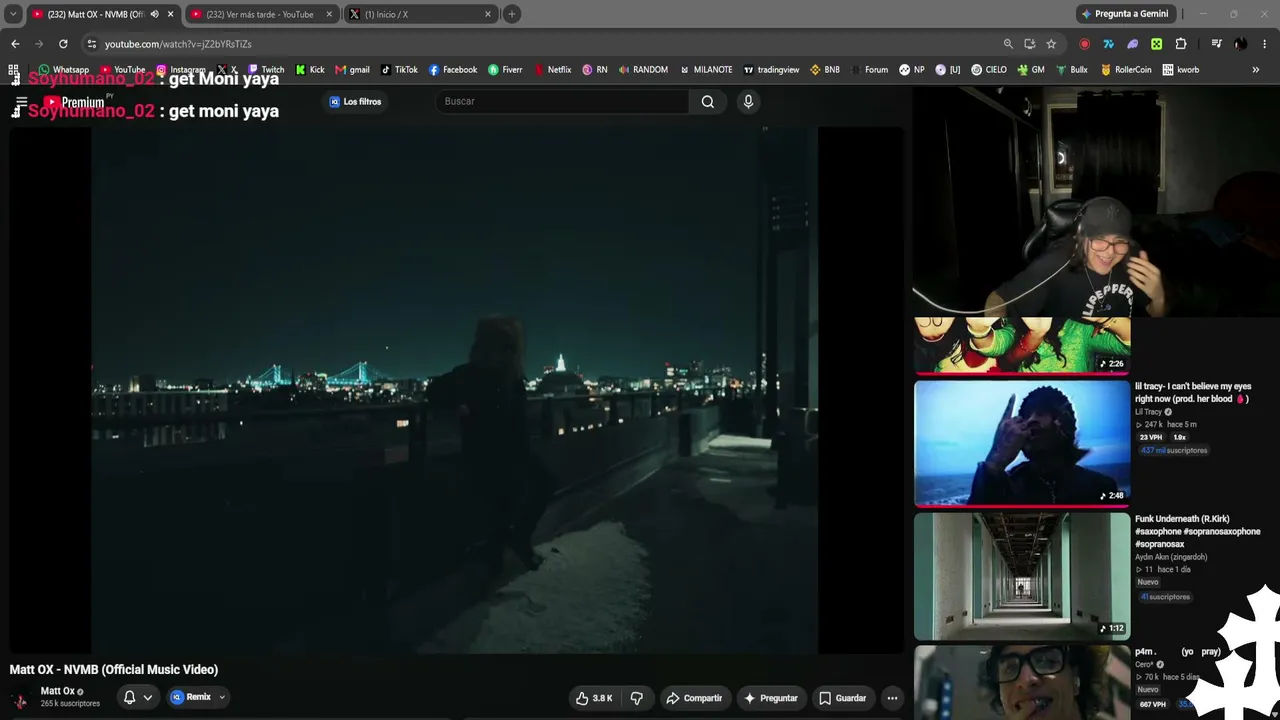Open the media controls icon in toolbar
The height and width of the screenshot is (720, 1280).
tap(1216, 44)
